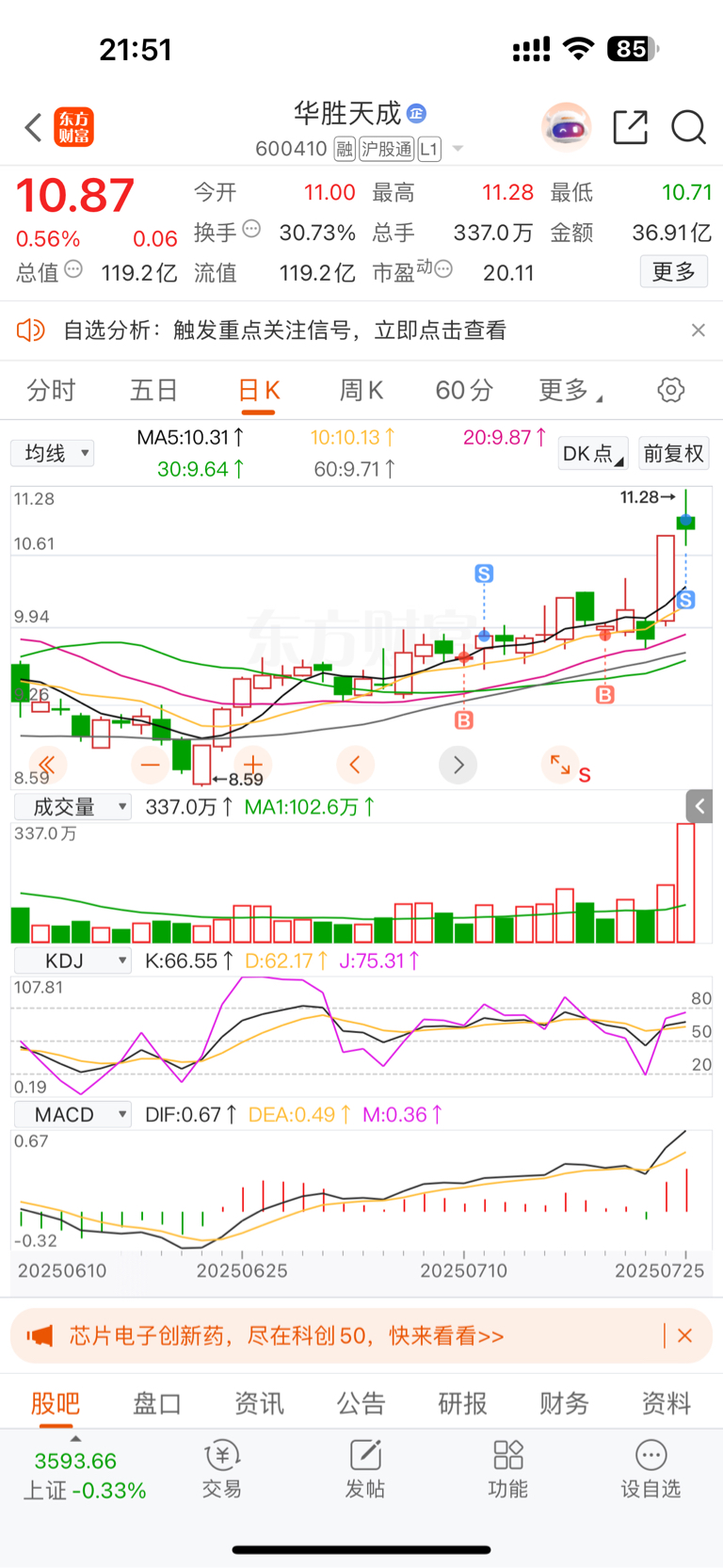Toggle the 前复权 adjustment option
723x1568 pixels.
click(674, 454)
